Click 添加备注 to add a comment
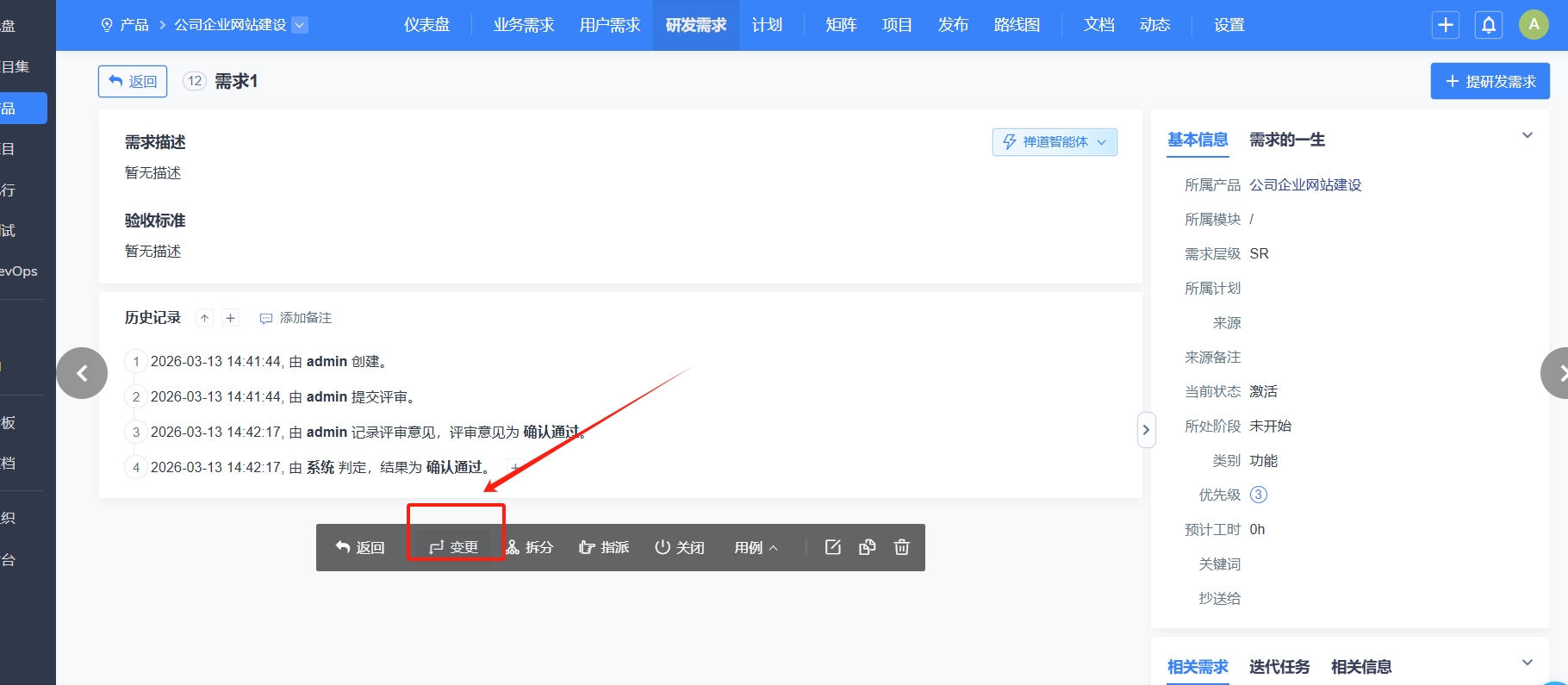Screen dimensions: 1568x685 296,318
